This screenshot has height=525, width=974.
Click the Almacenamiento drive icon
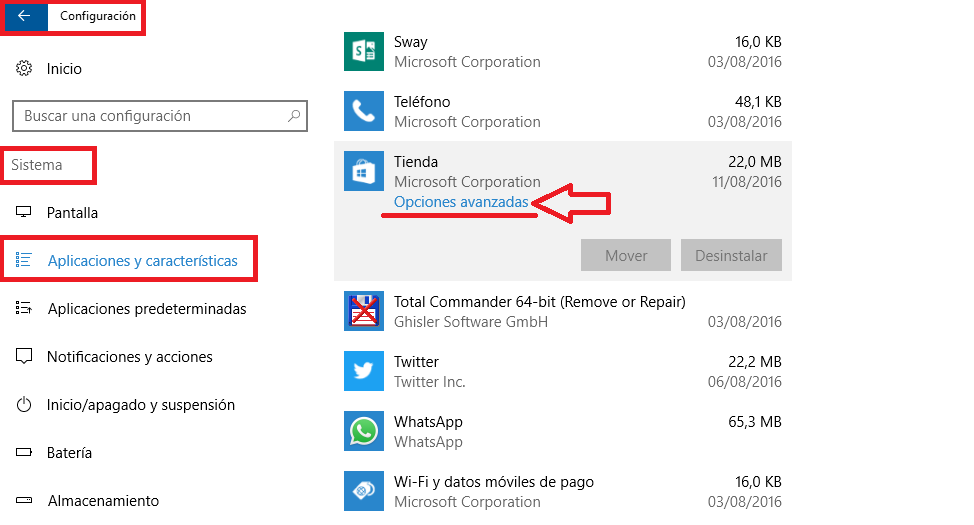(x=24, y=500)
